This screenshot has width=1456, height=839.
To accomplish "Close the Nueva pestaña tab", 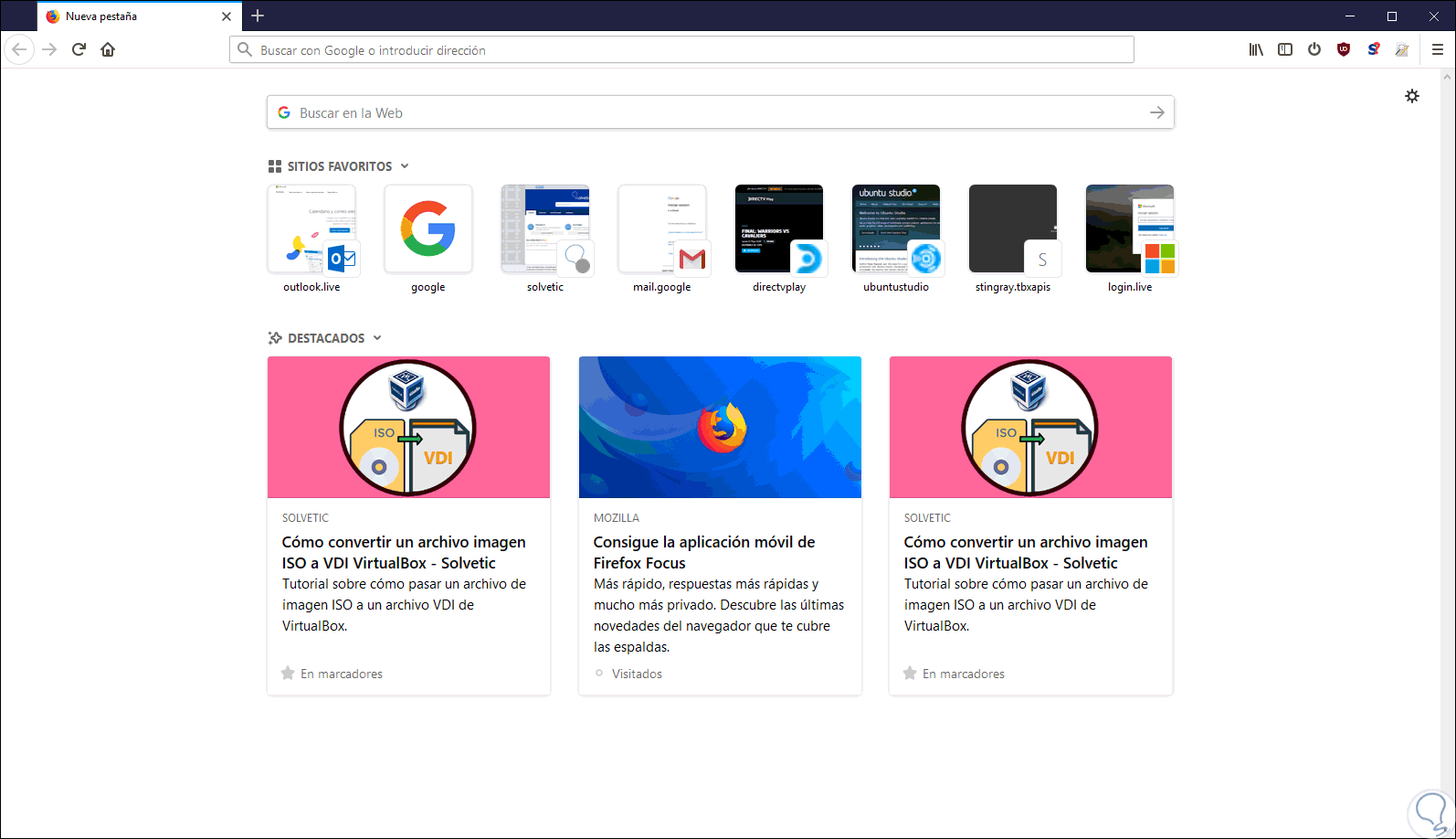I will coord(227,16).
